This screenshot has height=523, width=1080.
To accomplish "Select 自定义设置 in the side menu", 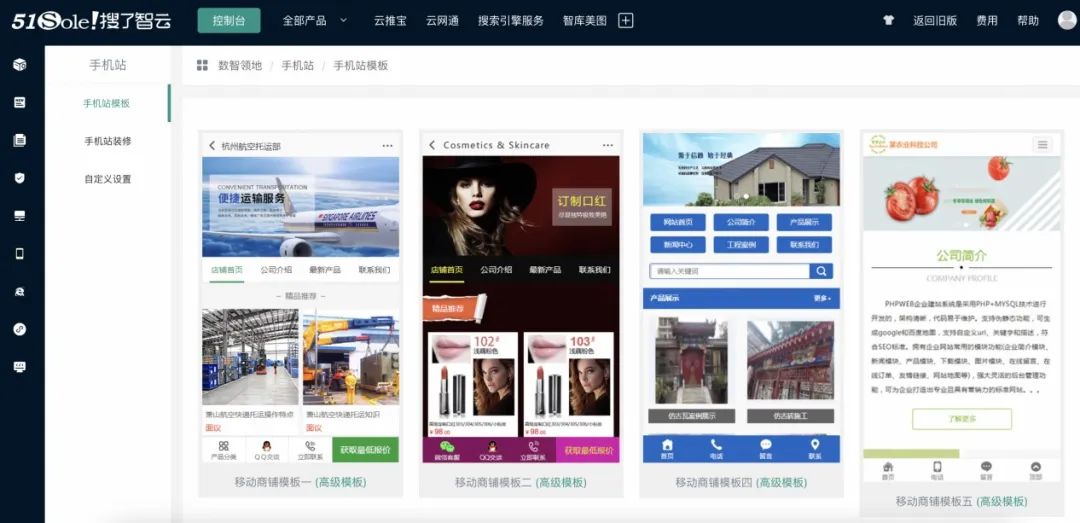I will [107, 179].
